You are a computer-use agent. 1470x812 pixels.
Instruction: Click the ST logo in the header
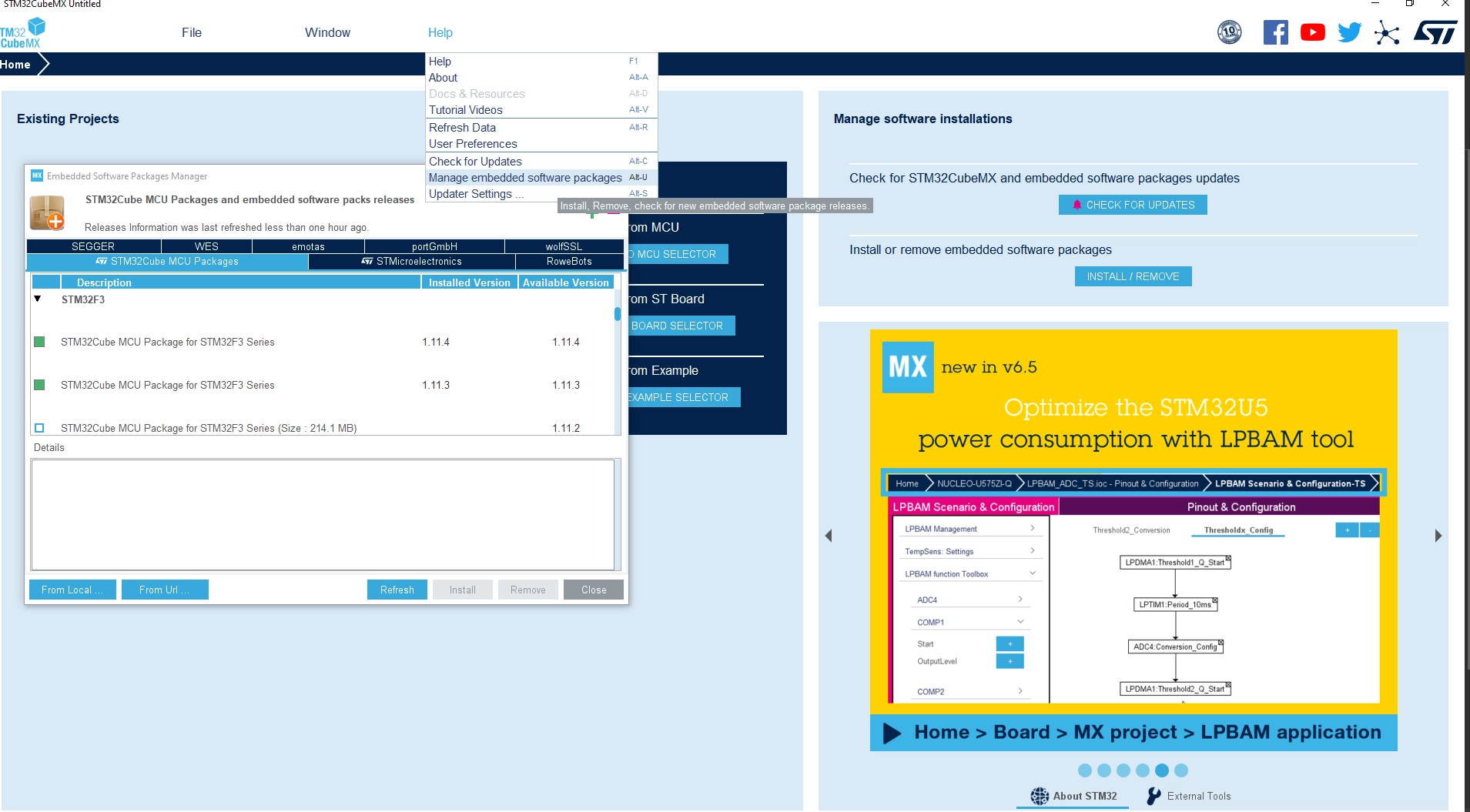point(1435,32)
